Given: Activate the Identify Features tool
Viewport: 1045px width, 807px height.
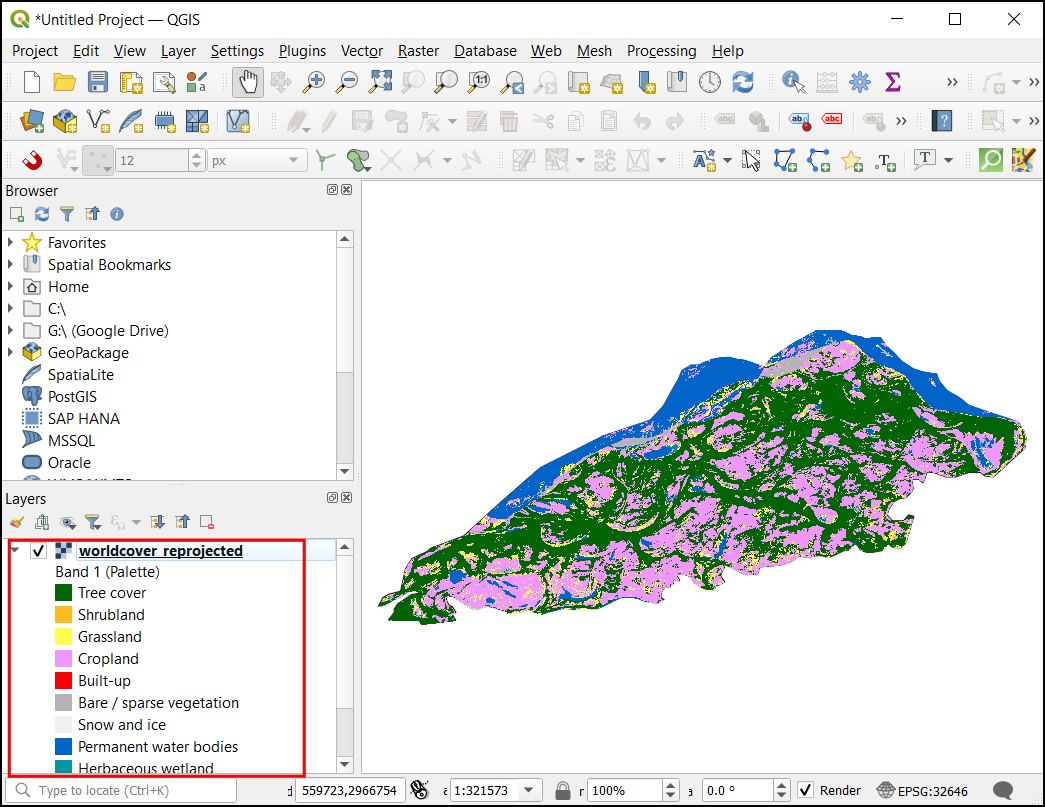Looking at the screenshot, I should [794, 82].
